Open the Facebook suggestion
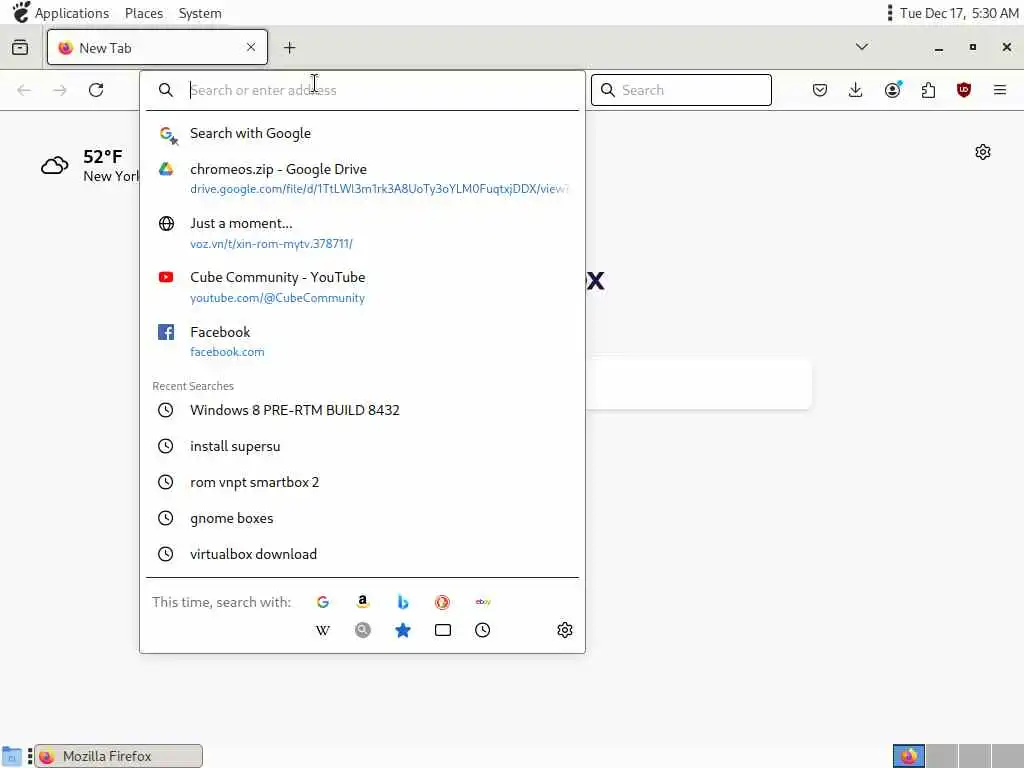Image resolution: width=1024 pixels, height=768 pixels. (362, 342)
